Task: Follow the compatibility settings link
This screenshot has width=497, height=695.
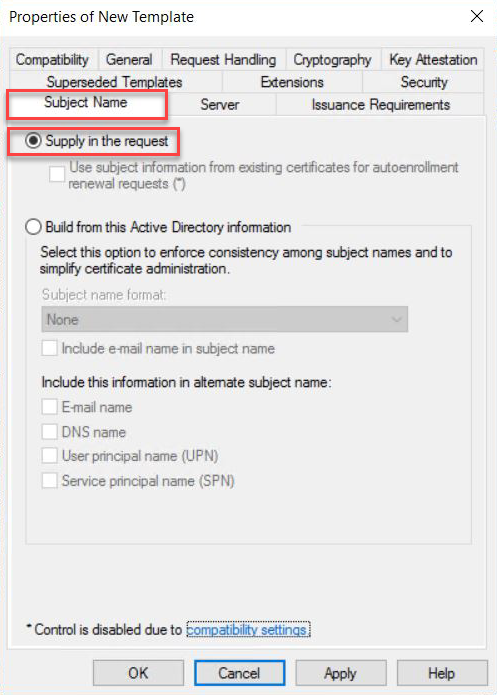Action: 248,629
